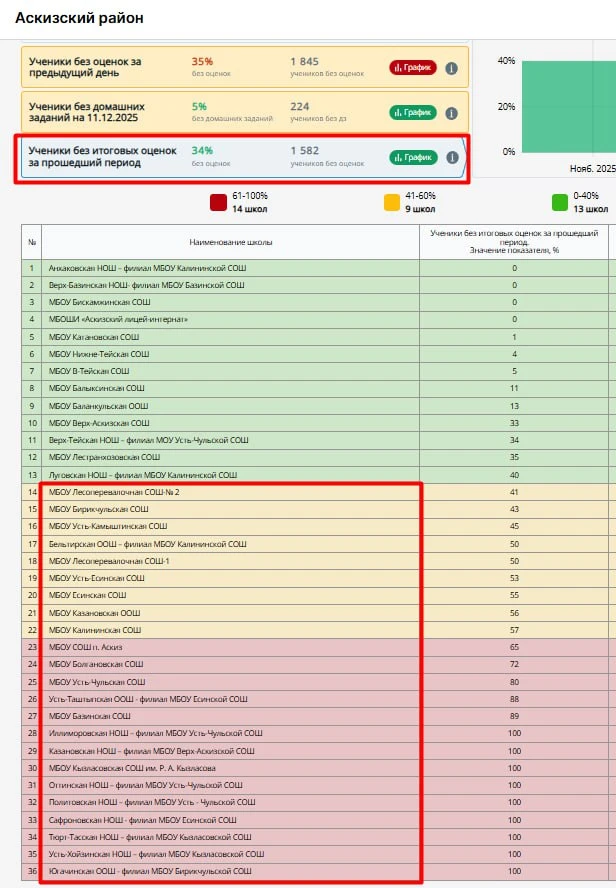The width and height of the screenshot is (616, 888).
Task: Click value 57 for МБОУ Калининская СОШ
Action: pyautogui.click(x=514, y=630)
